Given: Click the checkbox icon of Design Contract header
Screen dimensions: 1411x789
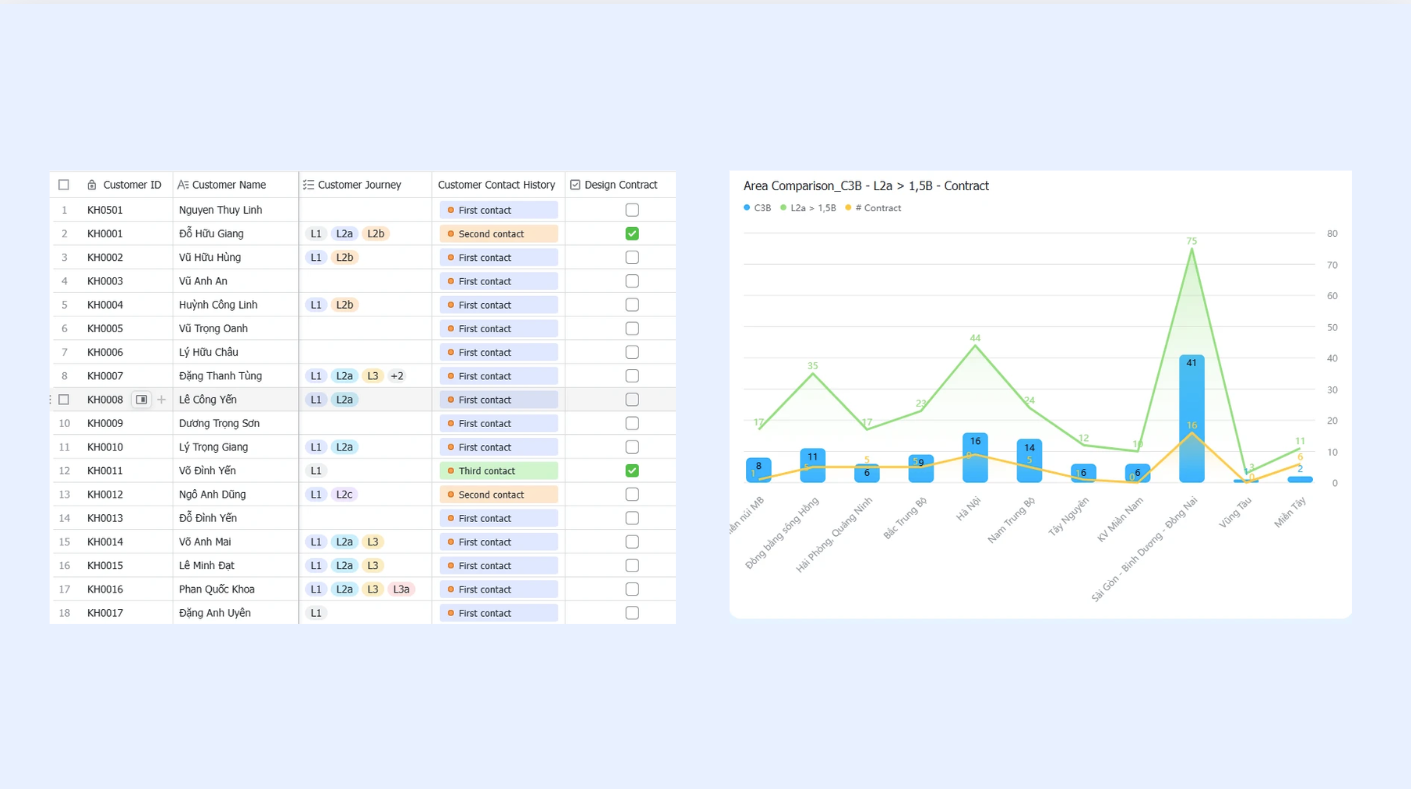Looking at the screenshot, I should (575, 185).
